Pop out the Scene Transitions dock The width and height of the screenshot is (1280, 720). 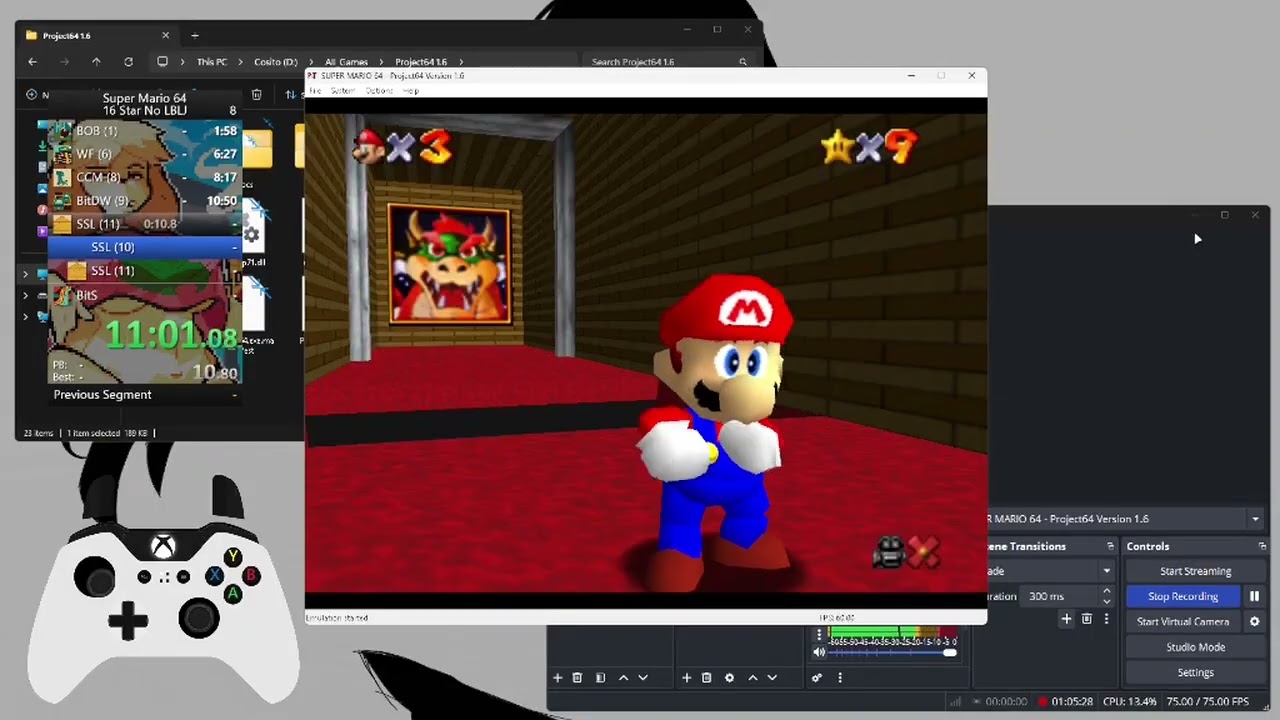pyautogui.click(x=1110, y=546)
